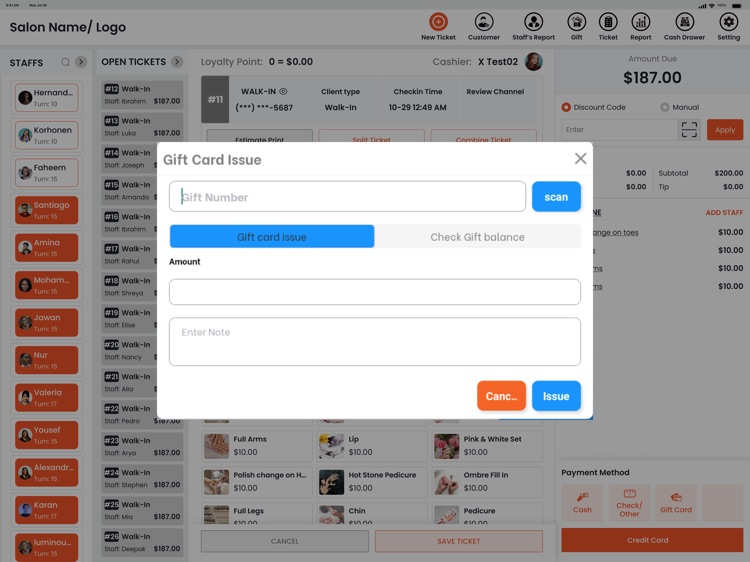Click the Credit Card button
Image resolution: width=750 pixels, height=562 pixels.
point(652,540)
